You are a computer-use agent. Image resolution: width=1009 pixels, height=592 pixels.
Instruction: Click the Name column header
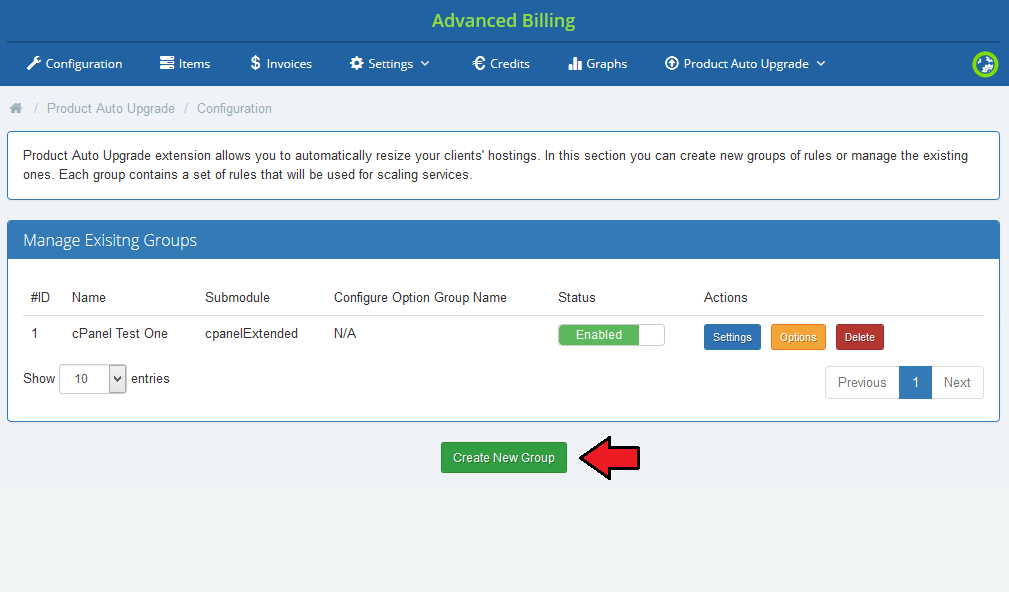click(x=89, y=297)
